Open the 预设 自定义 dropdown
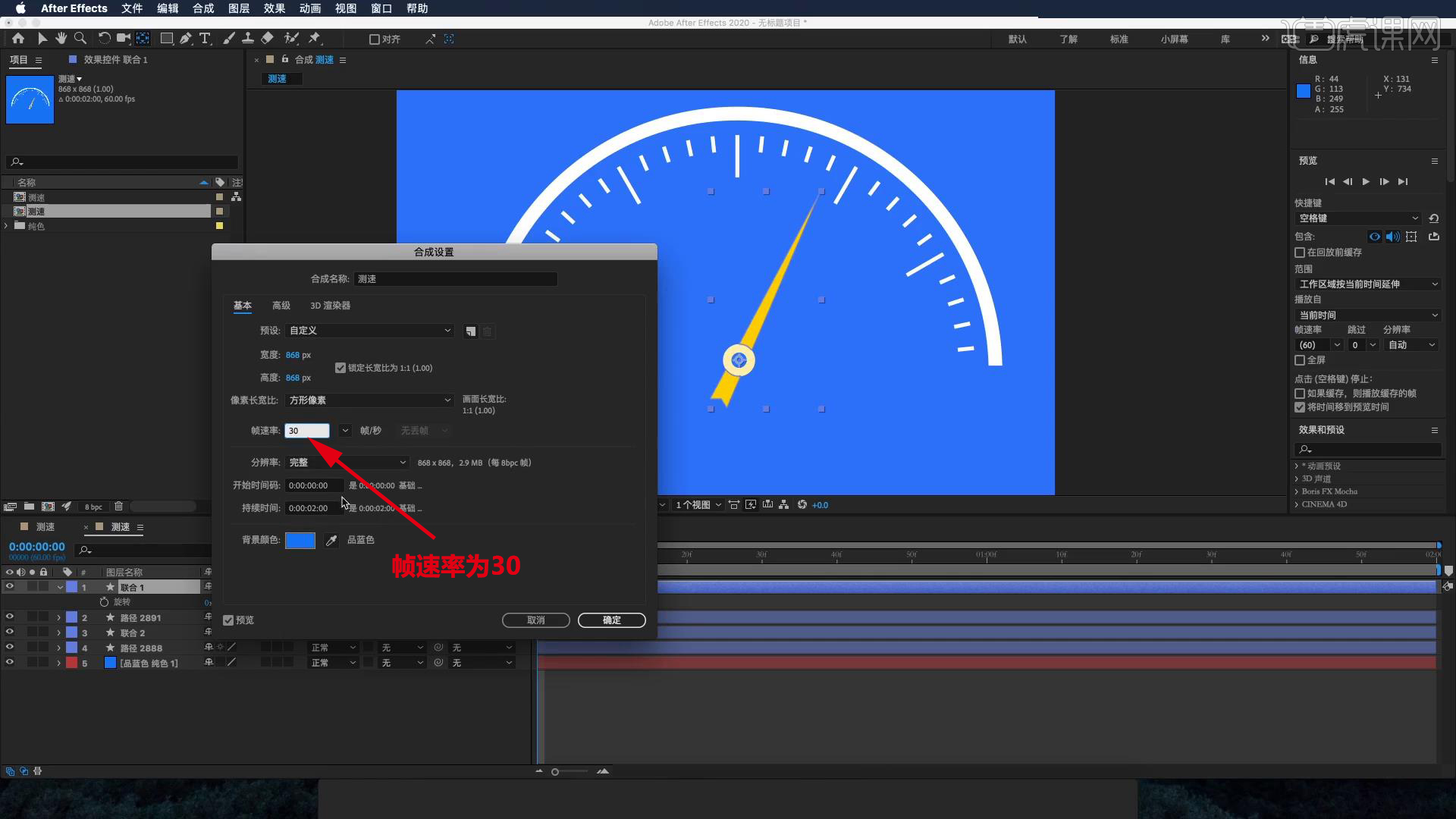Image resolution: width=1456 pixels, height=819 pixels. pyautogui.click(x=369, y=331)
